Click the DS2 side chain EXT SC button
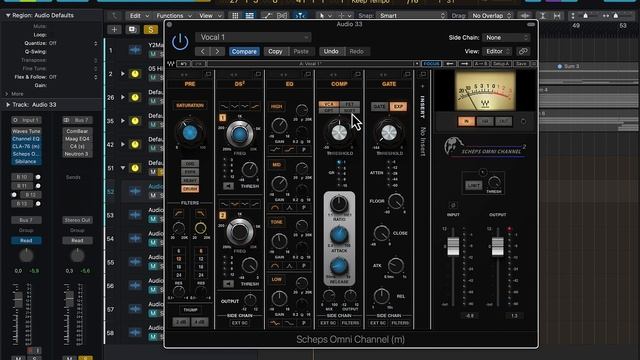This screenshot has width=640, height=360. (x=240, y=323)
